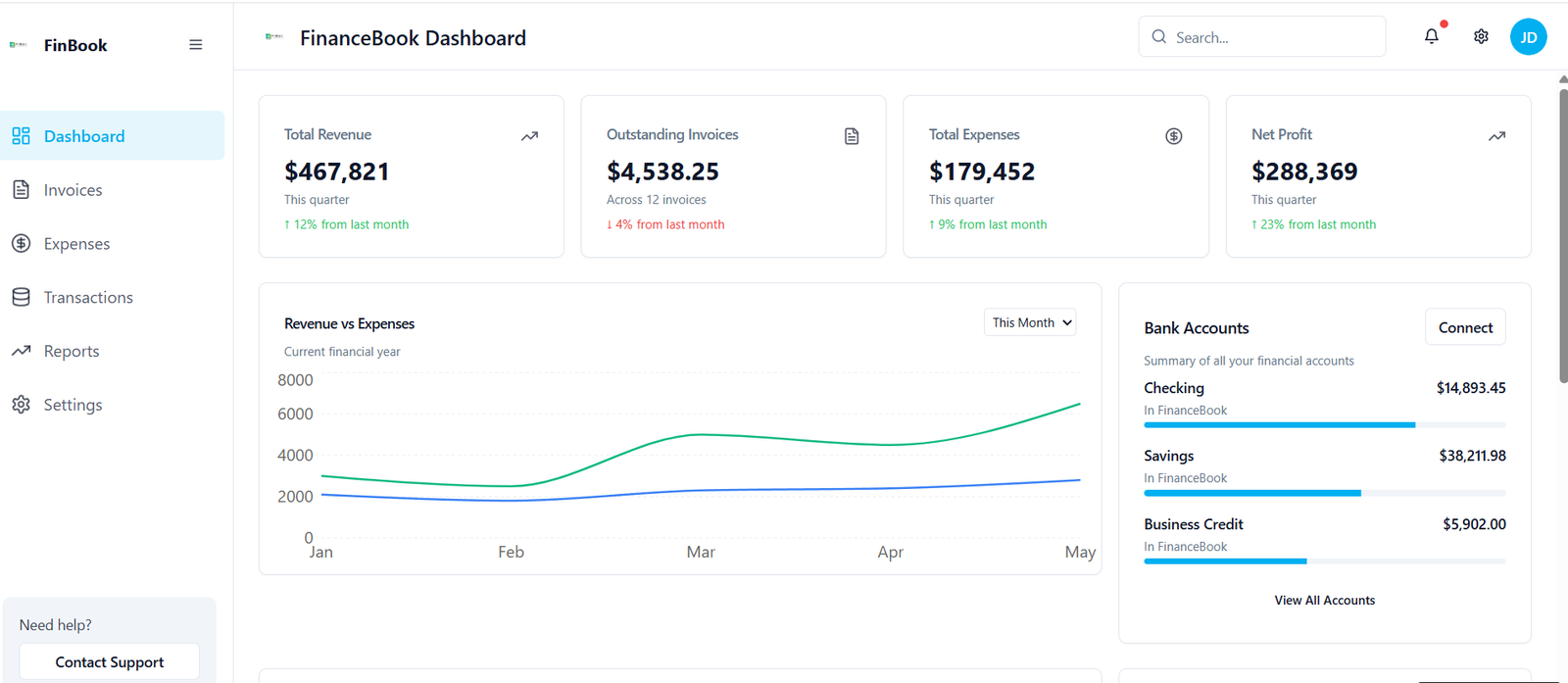Toggle sidebar with hamburger menu icon
Screen dimensions: 1568x683
click(x=196, y=45)
